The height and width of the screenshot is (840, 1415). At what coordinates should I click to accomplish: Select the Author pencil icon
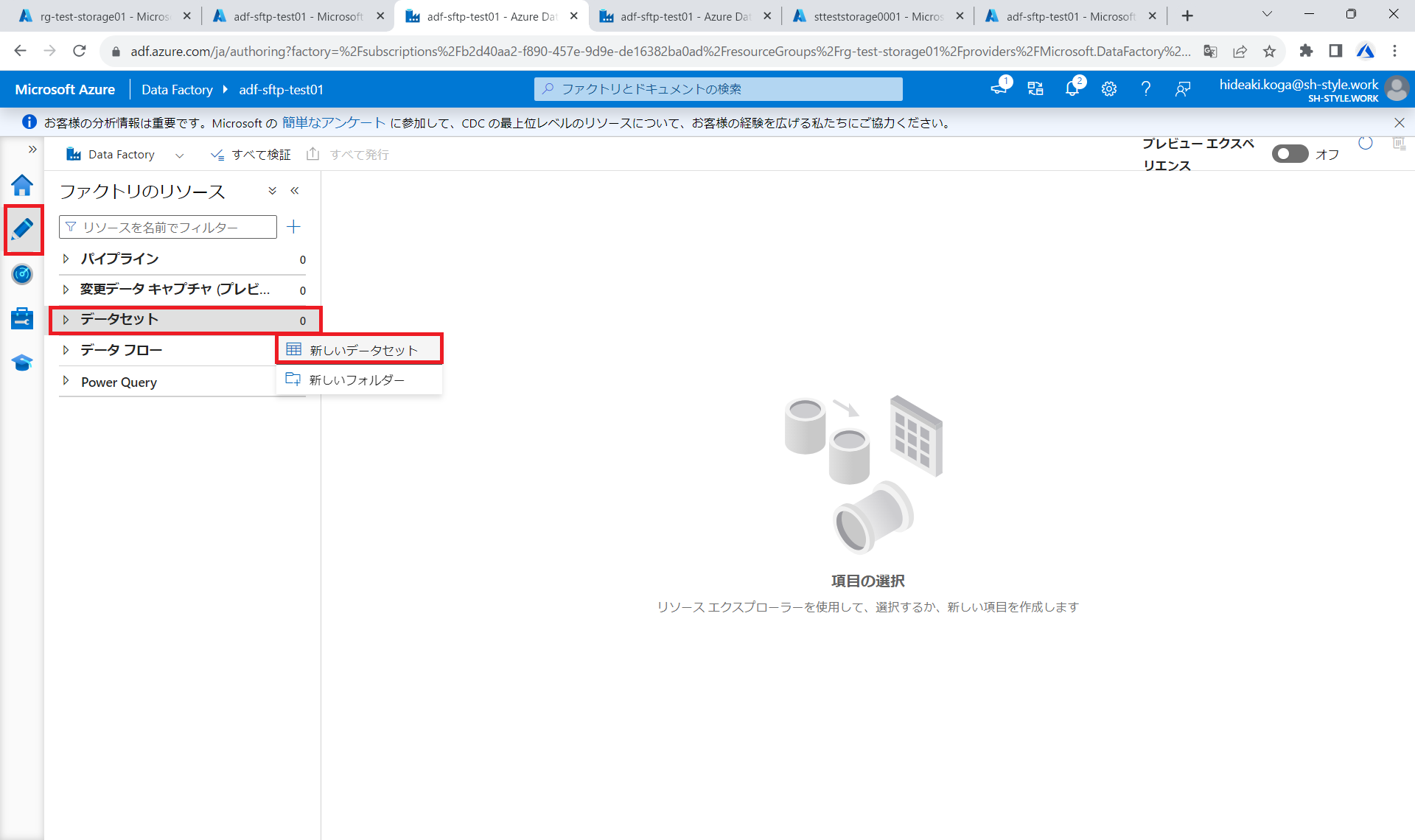click(x=22, y=229)
